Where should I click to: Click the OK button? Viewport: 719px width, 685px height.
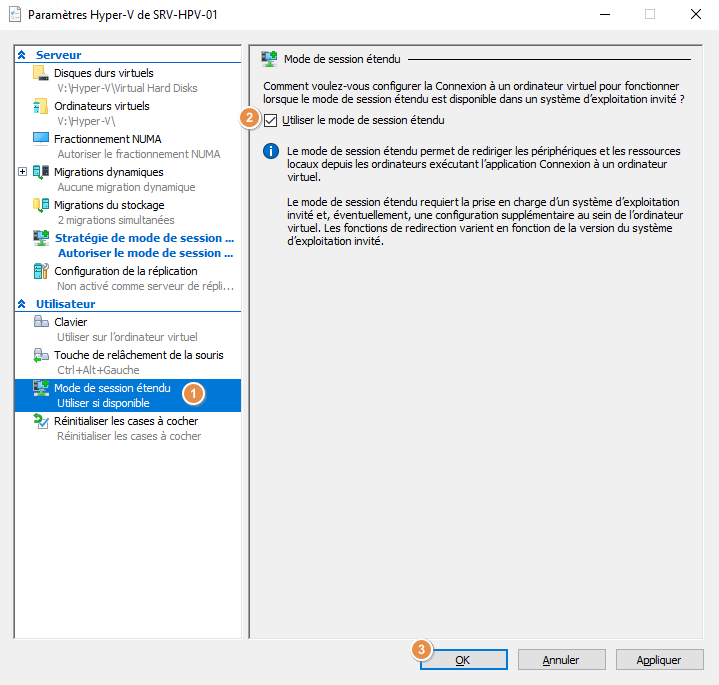464,660
